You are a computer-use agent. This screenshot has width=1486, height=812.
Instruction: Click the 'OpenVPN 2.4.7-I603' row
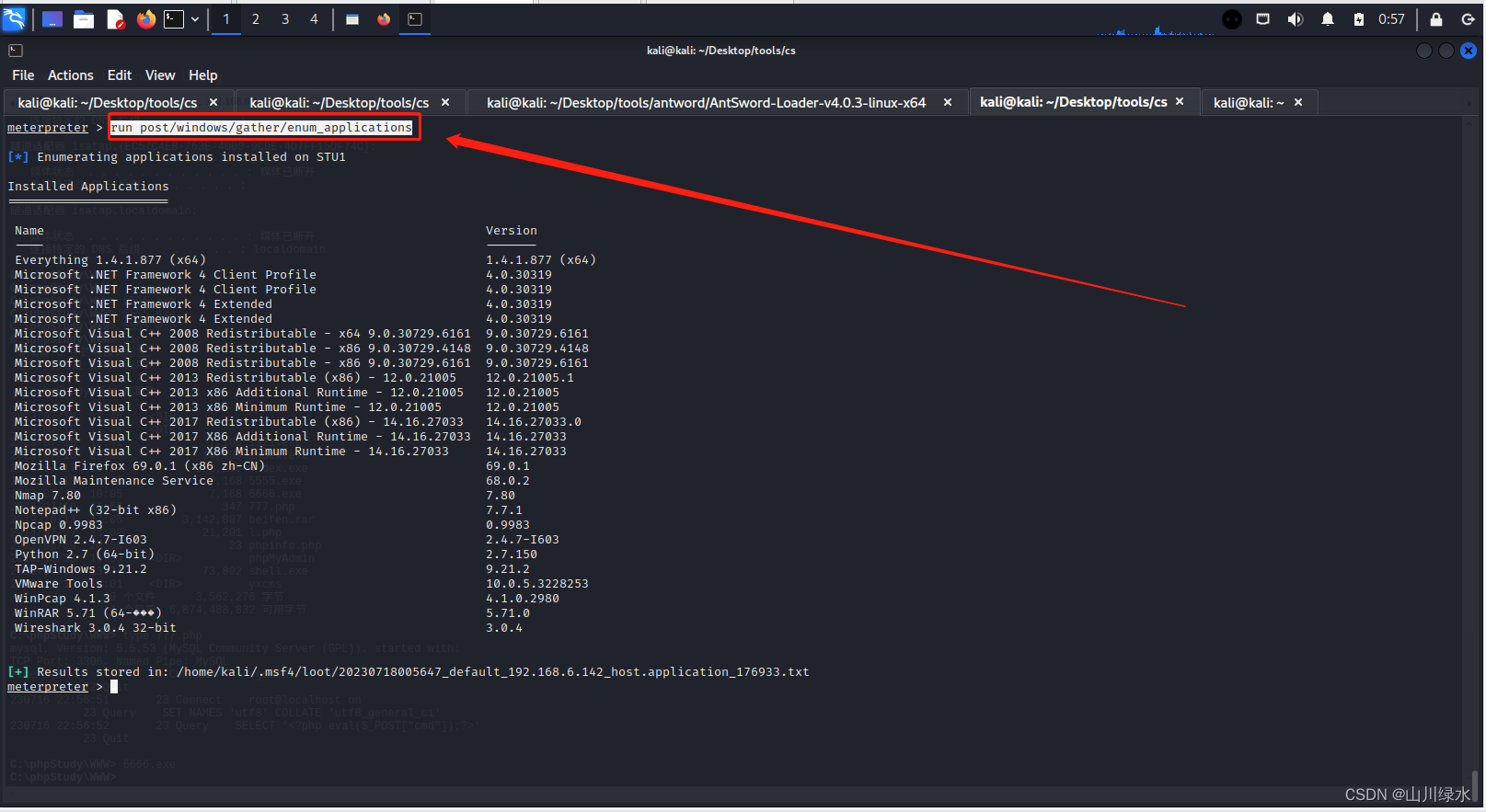coord(287,540)
